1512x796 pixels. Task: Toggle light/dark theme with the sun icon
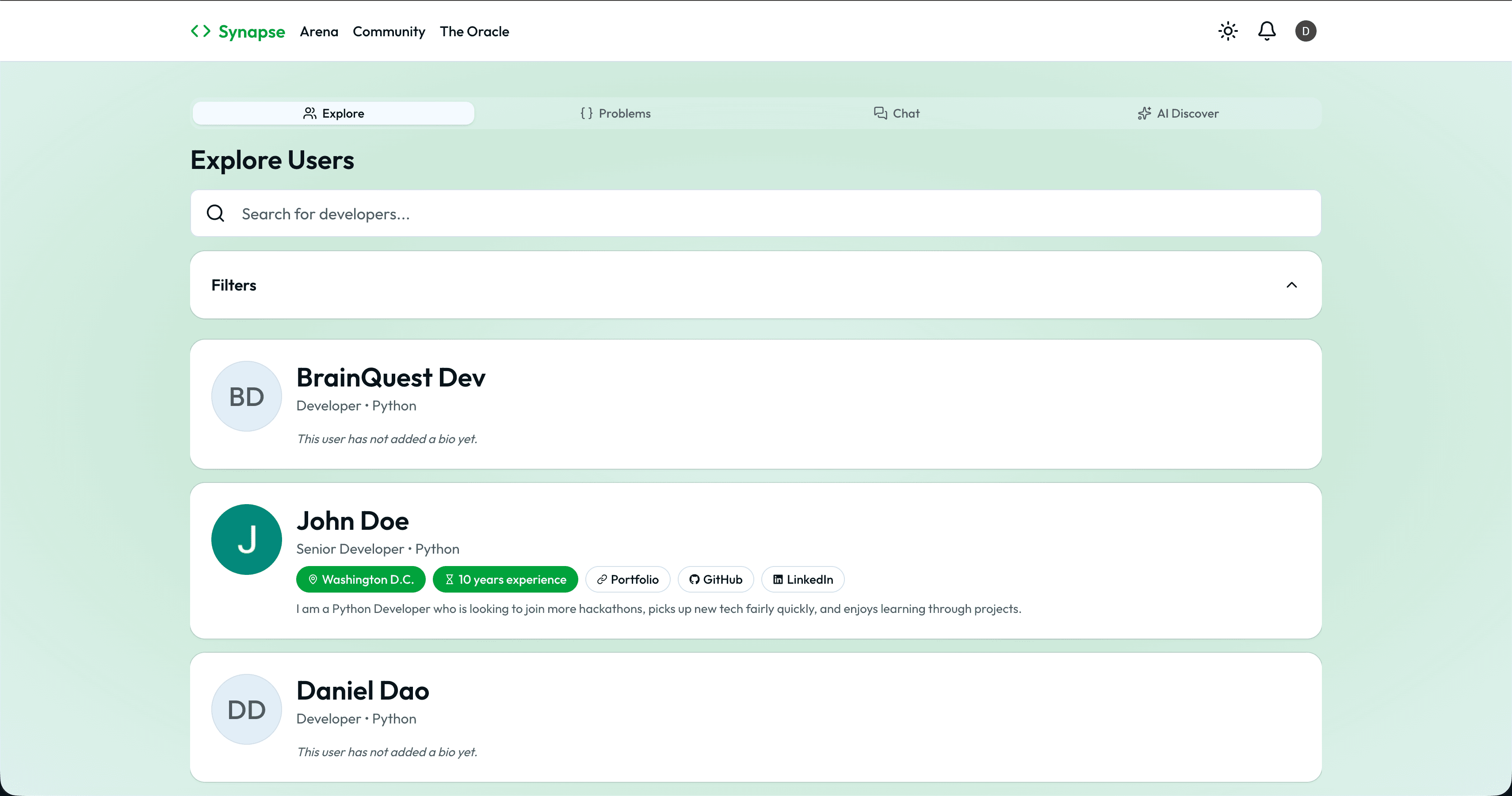1227,31
